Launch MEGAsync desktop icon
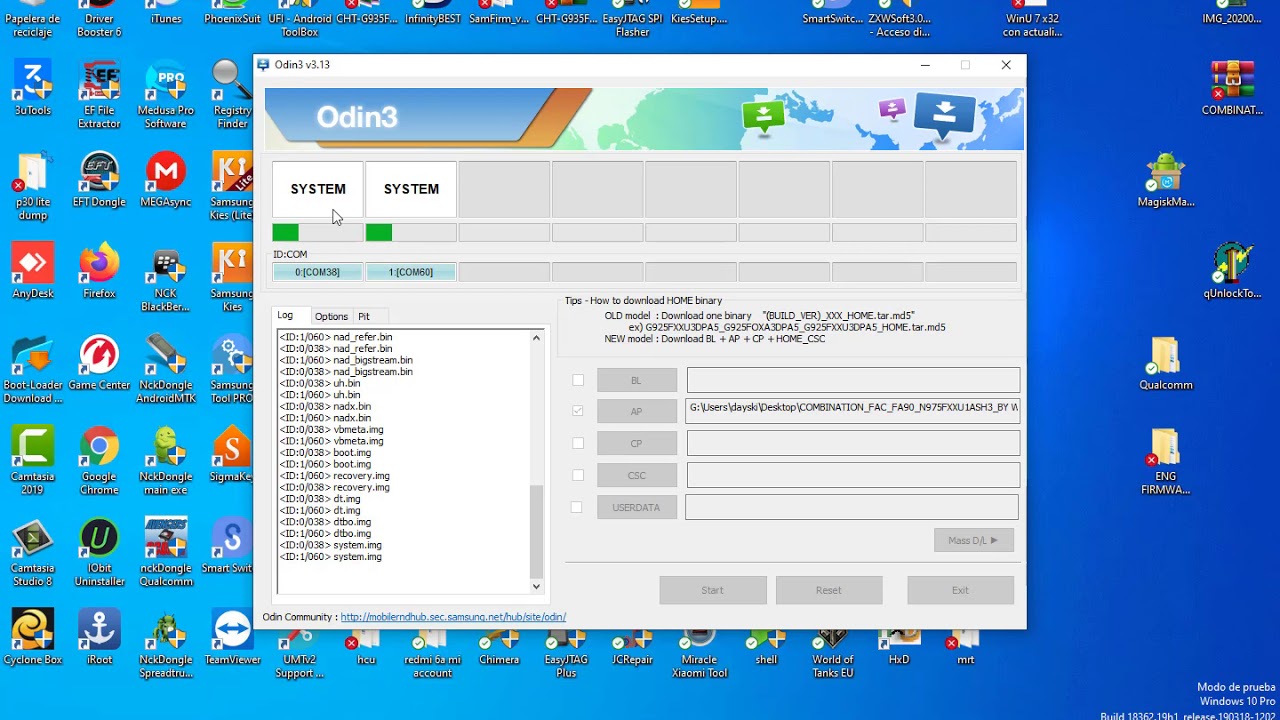This screenshot has height=720, width=1280. point(166,180)
